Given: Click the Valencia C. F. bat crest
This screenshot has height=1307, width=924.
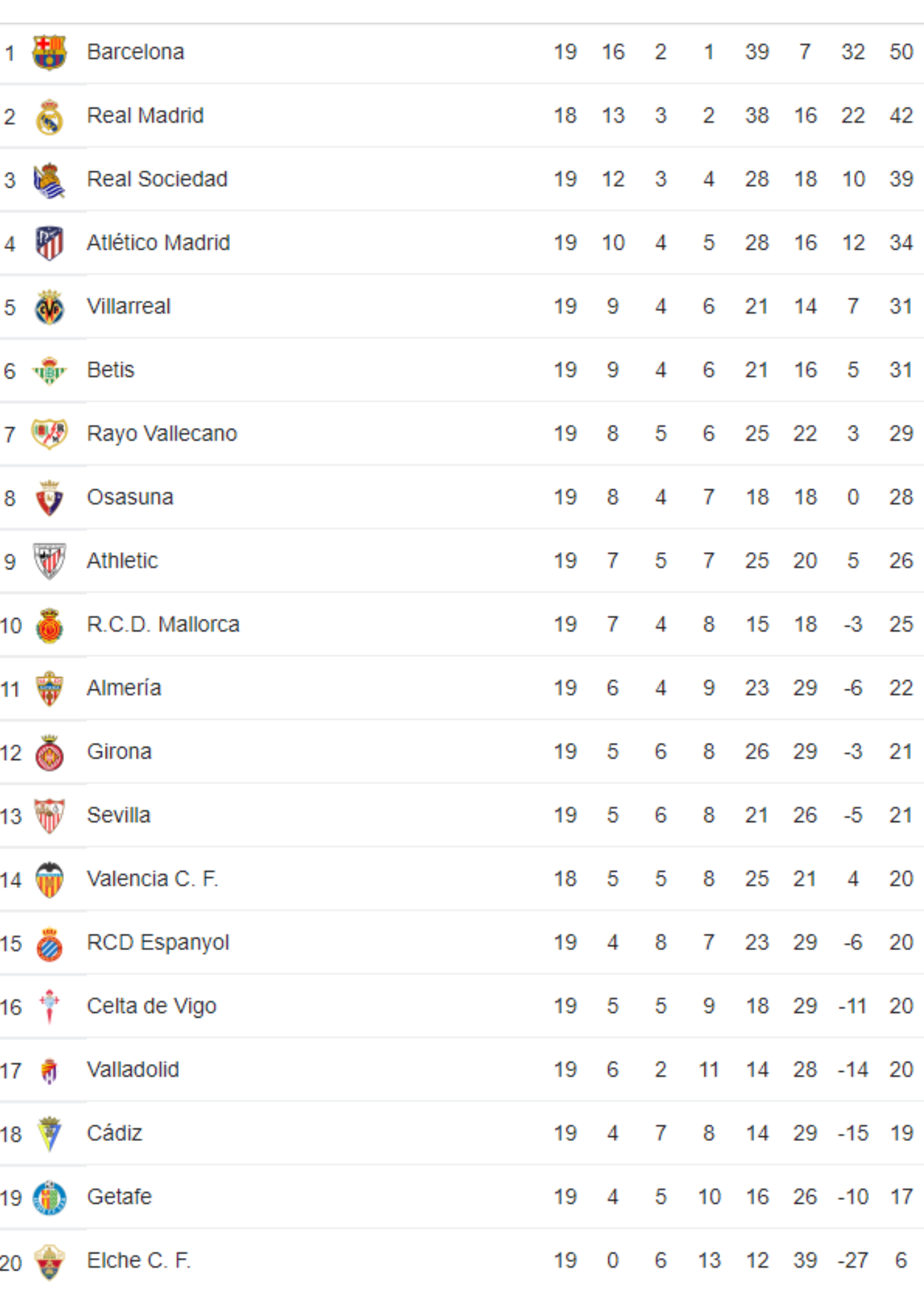Looking at the screenshot, I should click(50, 880).
